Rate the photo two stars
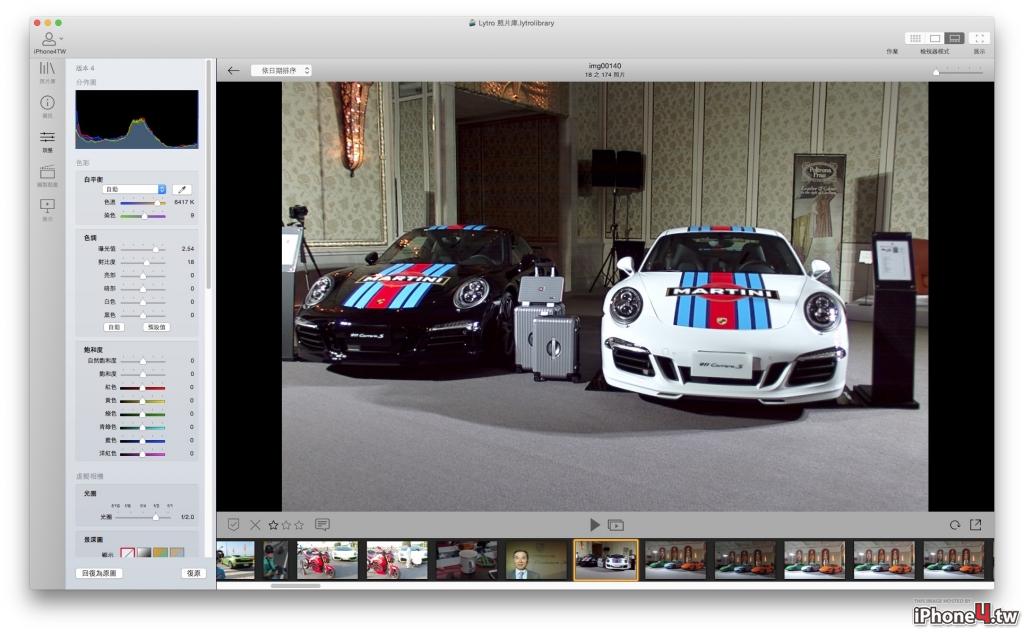Viewport: 1024px width, 632px height. [286, 525]
